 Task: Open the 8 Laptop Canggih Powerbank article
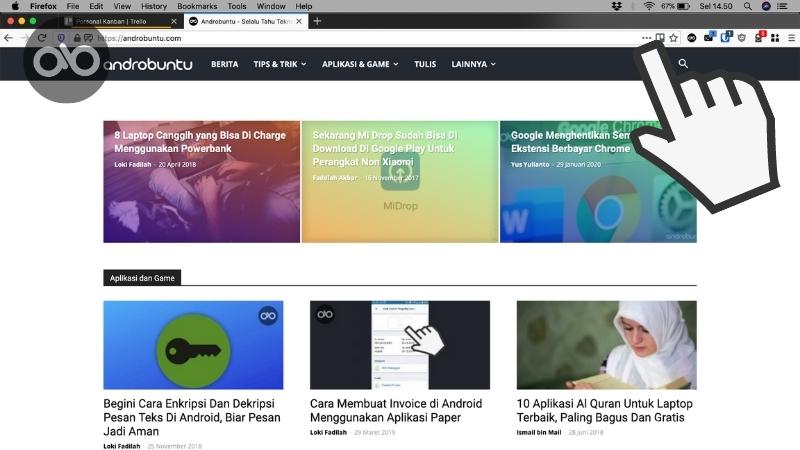click(200, 142)
